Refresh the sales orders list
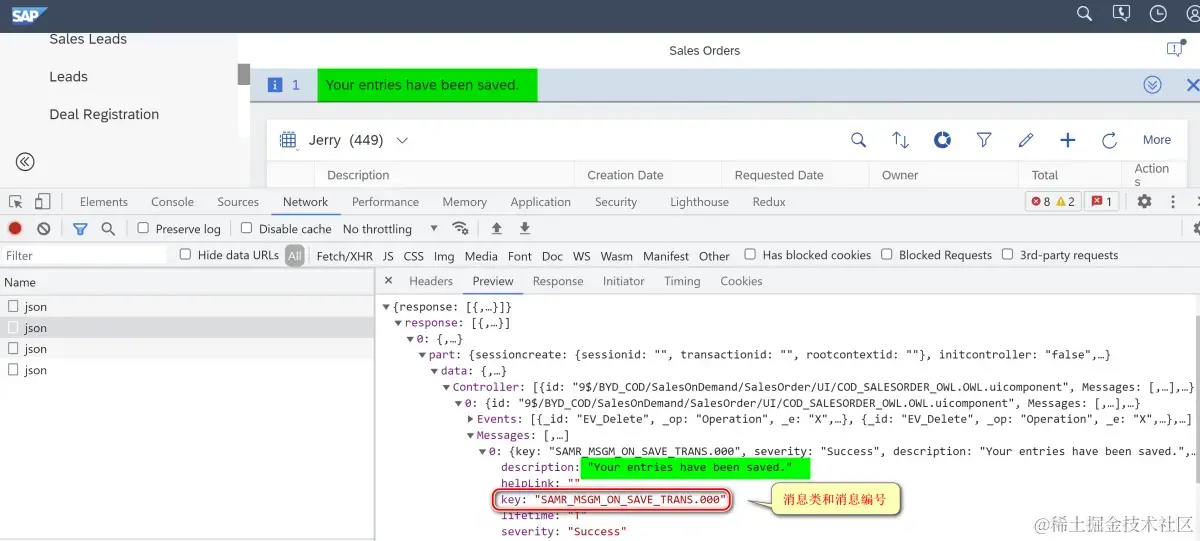 coord(1109,140)
